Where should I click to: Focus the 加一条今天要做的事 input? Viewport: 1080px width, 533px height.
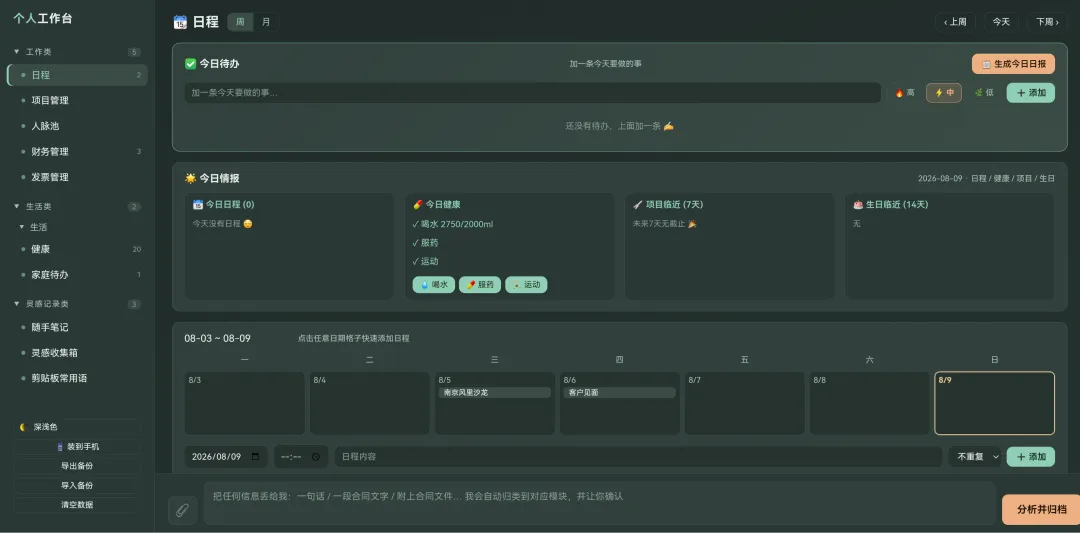click(532, 93)
